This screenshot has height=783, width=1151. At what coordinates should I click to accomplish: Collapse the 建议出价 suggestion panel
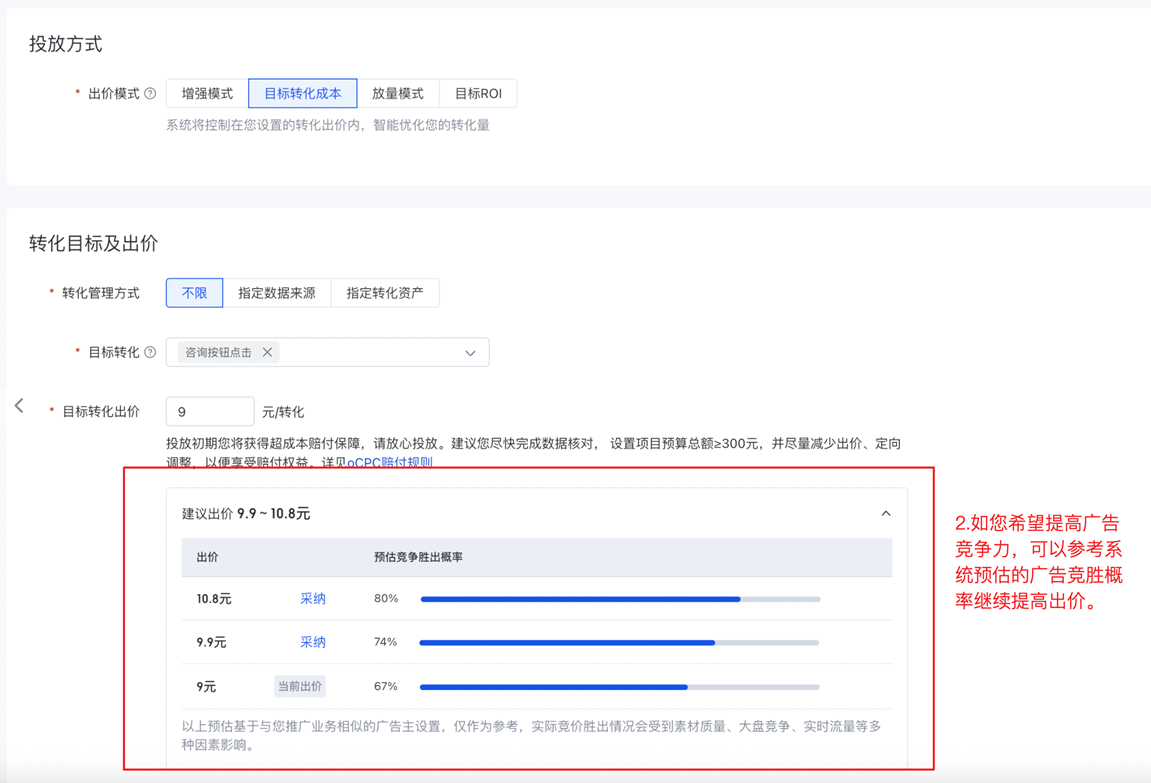click(x=885, y=514)
